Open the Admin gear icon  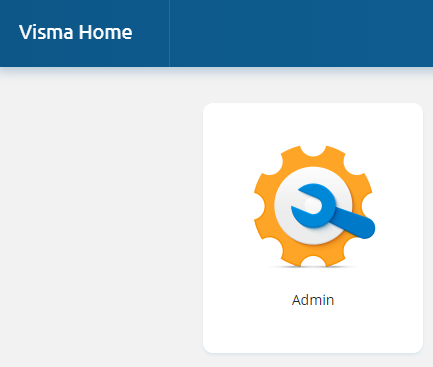pos(313,206)
